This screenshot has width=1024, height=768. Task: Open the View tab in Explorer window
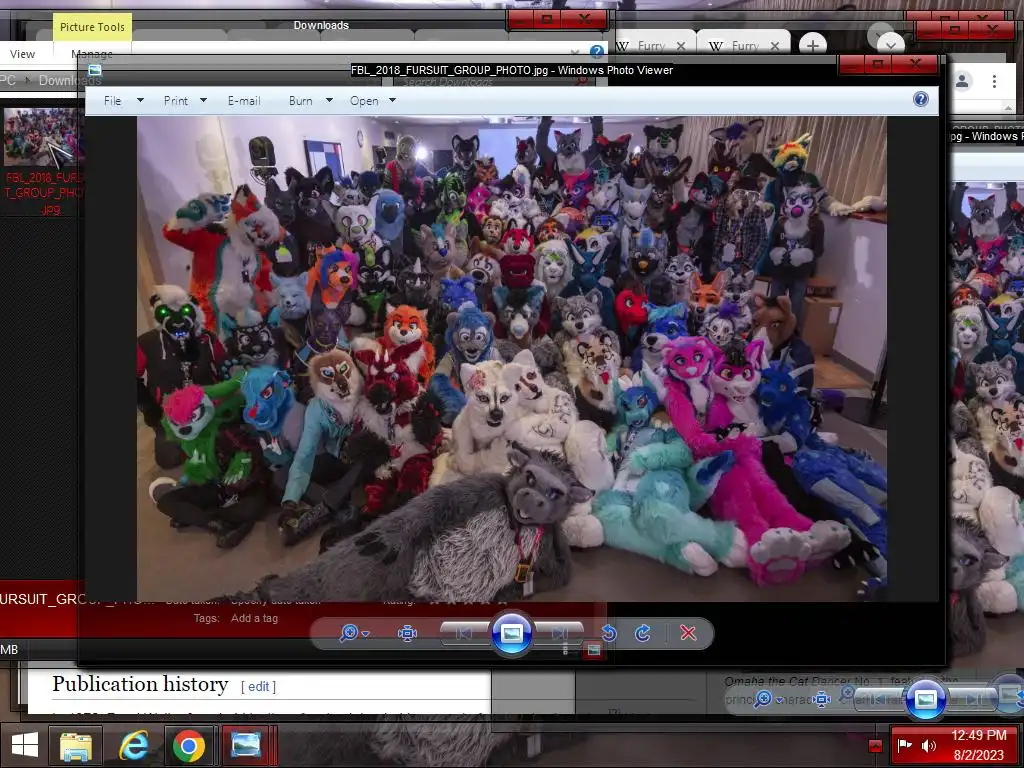pyautogui.click(x=22, y=54)
